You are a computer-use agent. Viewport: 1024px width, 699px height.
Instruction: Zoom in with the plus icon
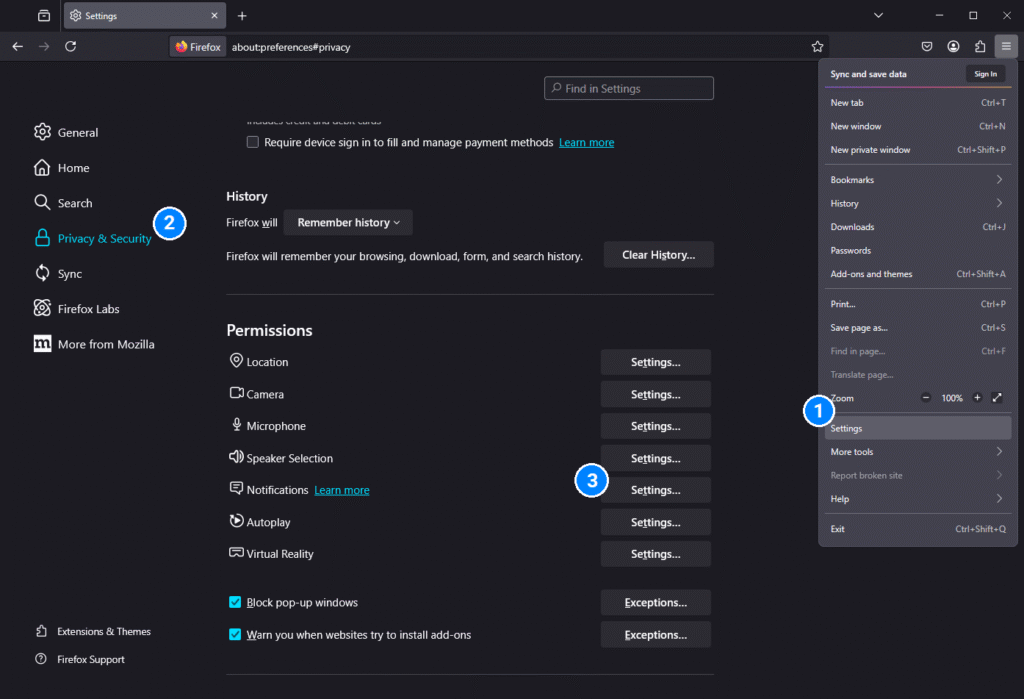[x=977, y=398]
